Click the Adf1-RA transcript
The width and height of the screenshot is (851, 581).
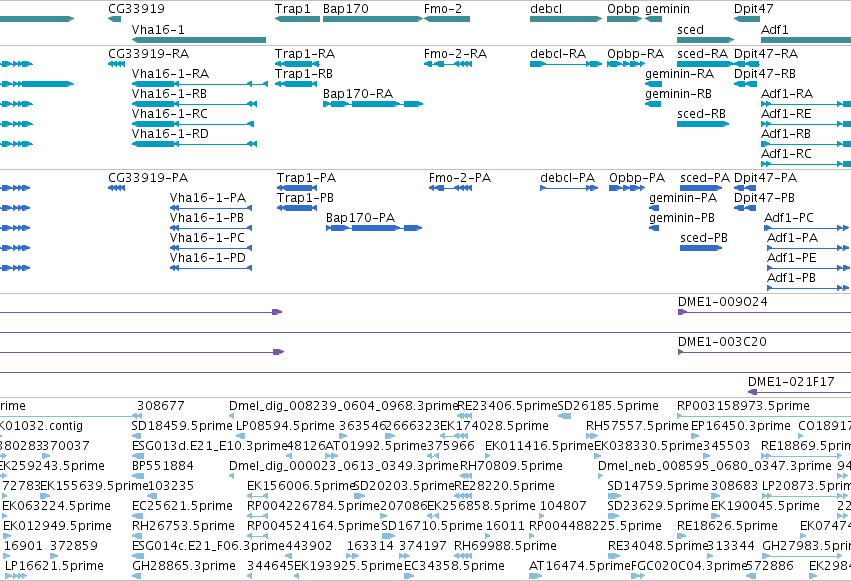coord(806,104)
